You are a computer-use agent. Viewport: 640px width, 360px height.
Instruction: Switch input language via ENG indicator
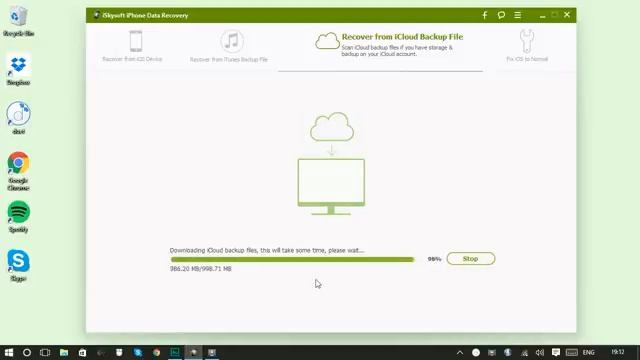point(588,352)
